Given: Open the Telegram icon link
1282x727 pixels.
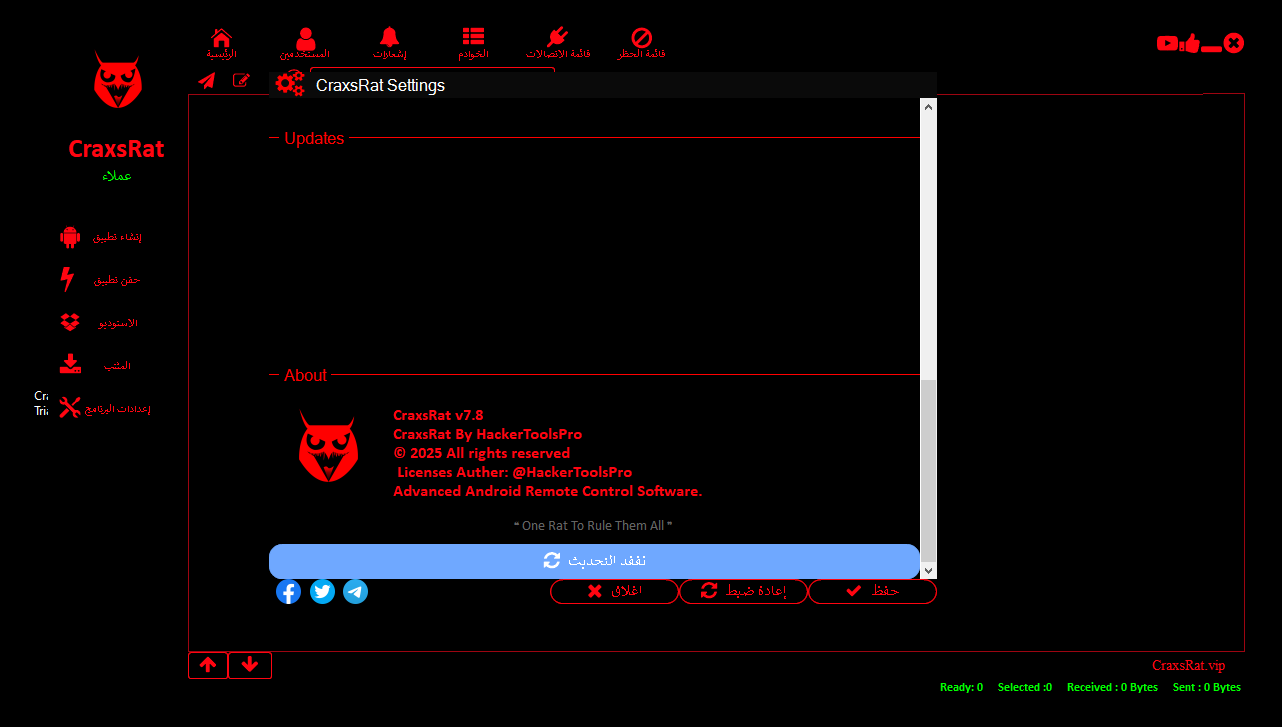Looking at the screenshot, I should pos(355,592).
